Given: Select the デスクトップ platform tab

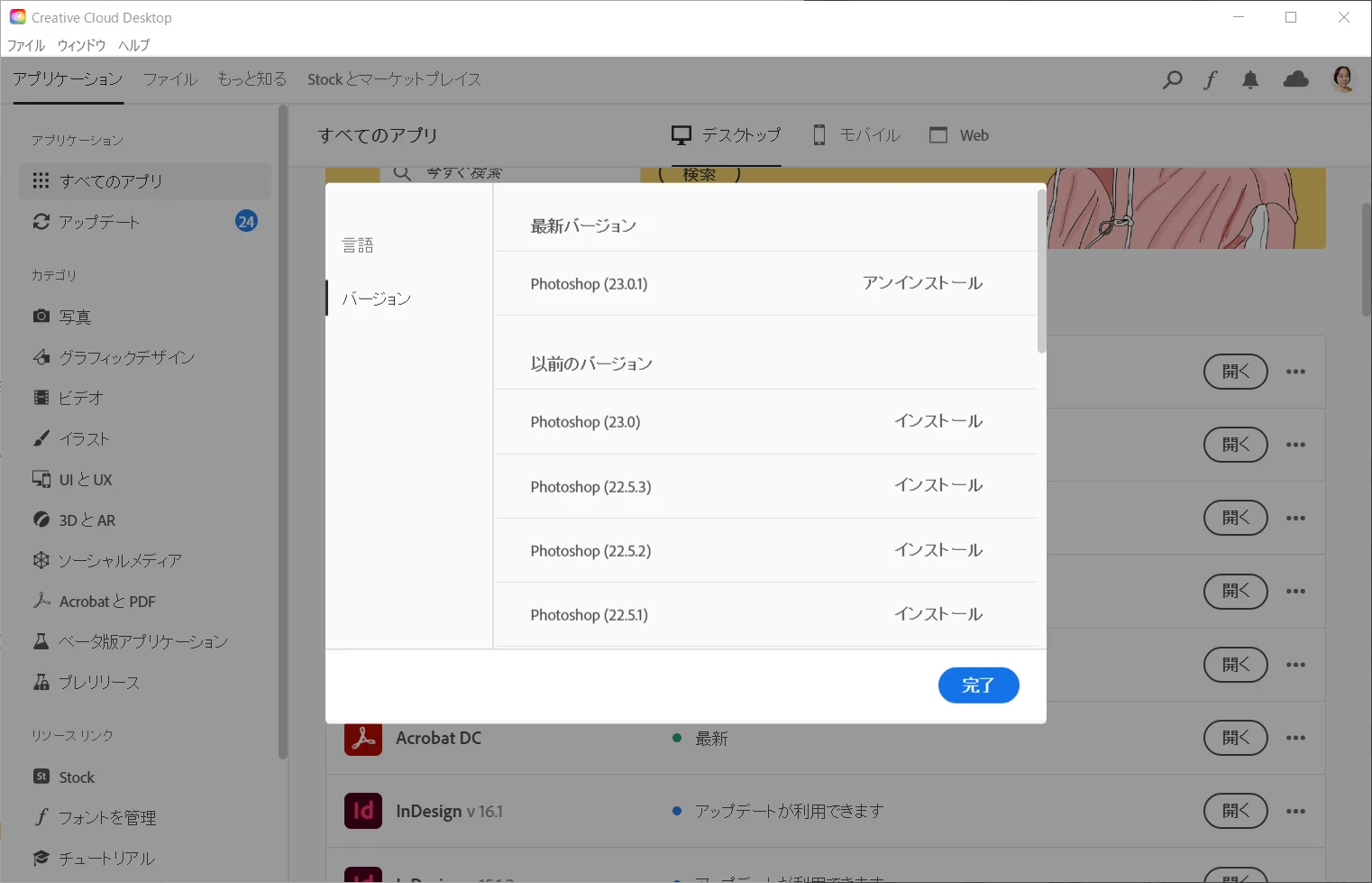Looking at the screenshot, I should point(727,135).
